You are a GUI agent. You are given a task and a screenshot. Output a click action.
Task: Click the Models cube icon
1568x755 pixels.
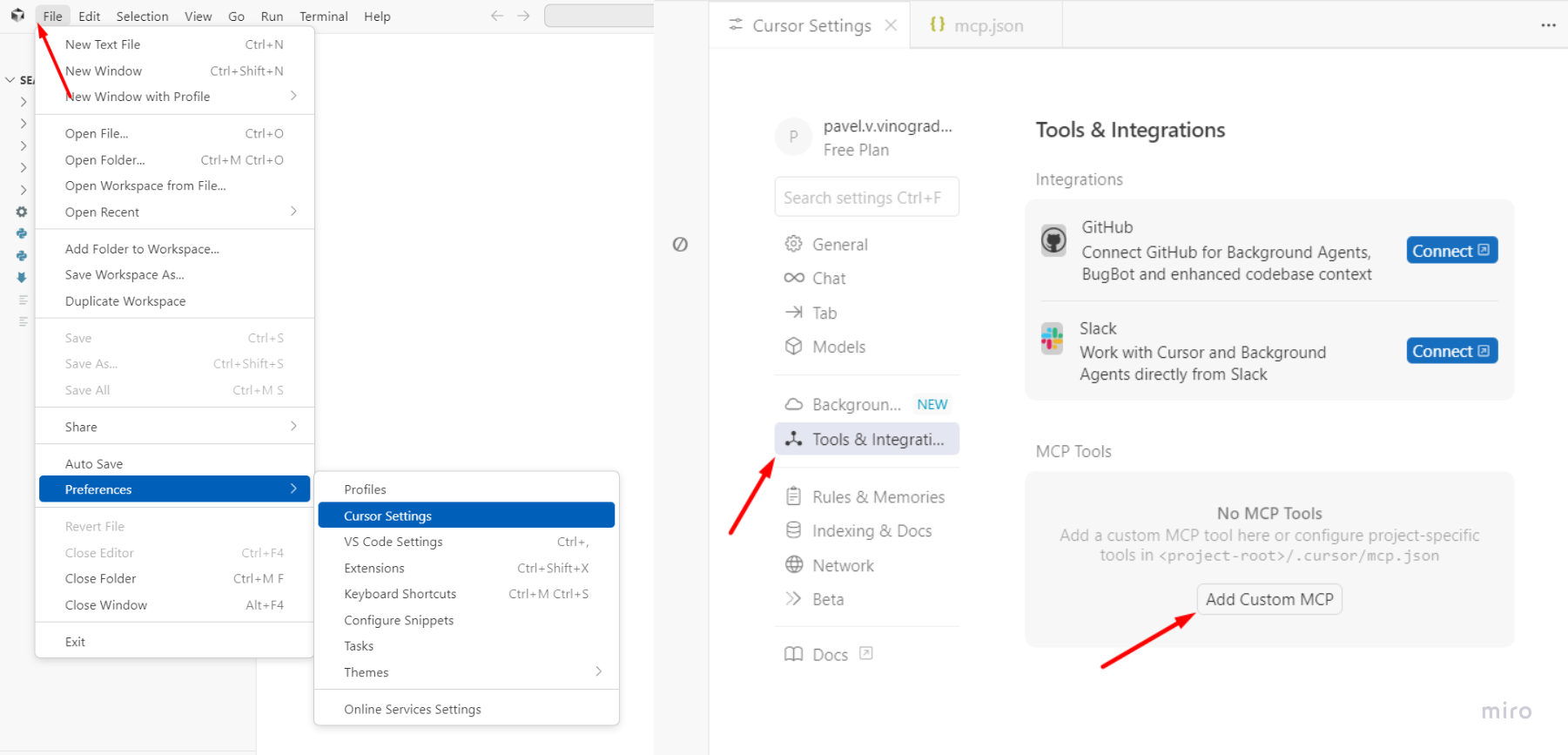pos(793,346)
